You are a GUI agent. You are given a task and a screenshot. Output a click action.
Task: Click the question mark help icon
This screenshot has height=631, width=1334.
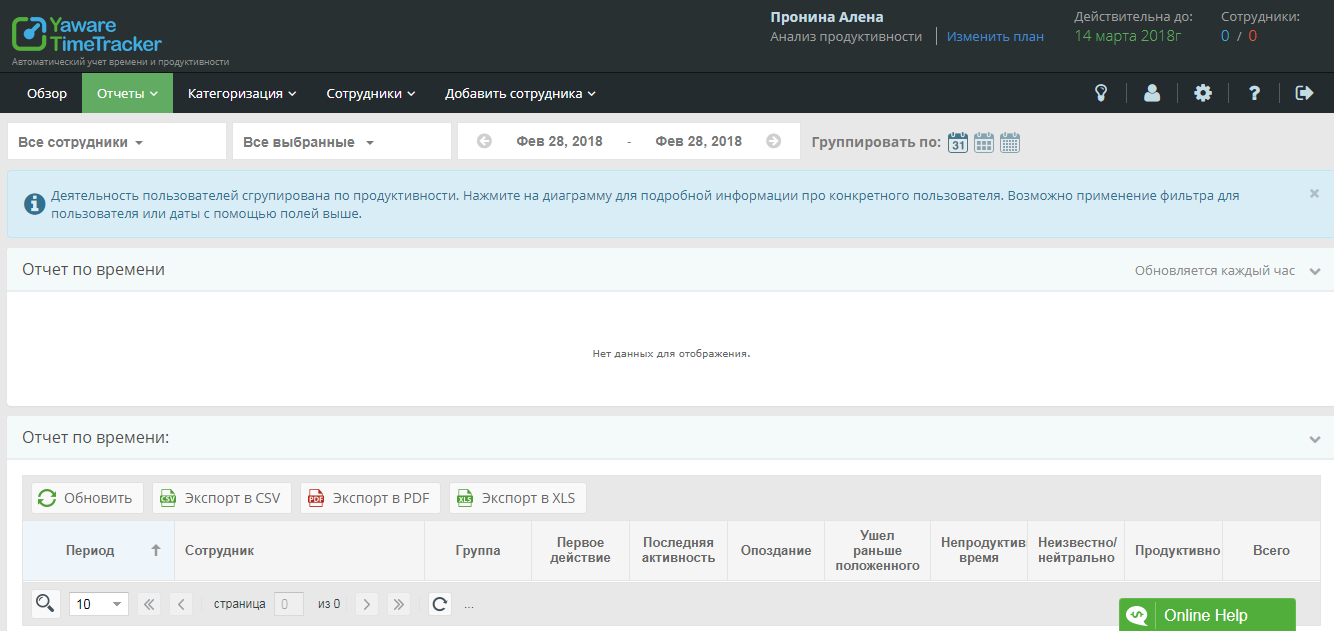pos(1254,93)
